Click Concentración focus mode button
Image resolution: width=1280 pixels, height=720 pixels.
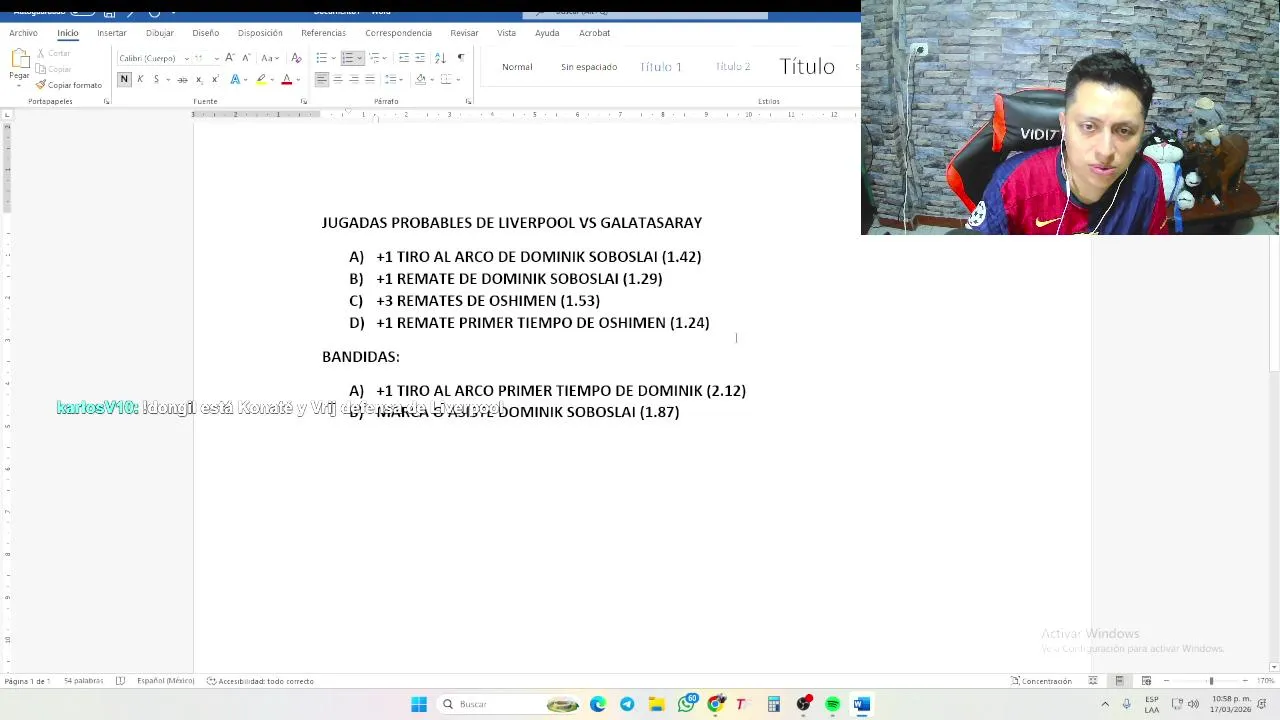coord(1041,681)
